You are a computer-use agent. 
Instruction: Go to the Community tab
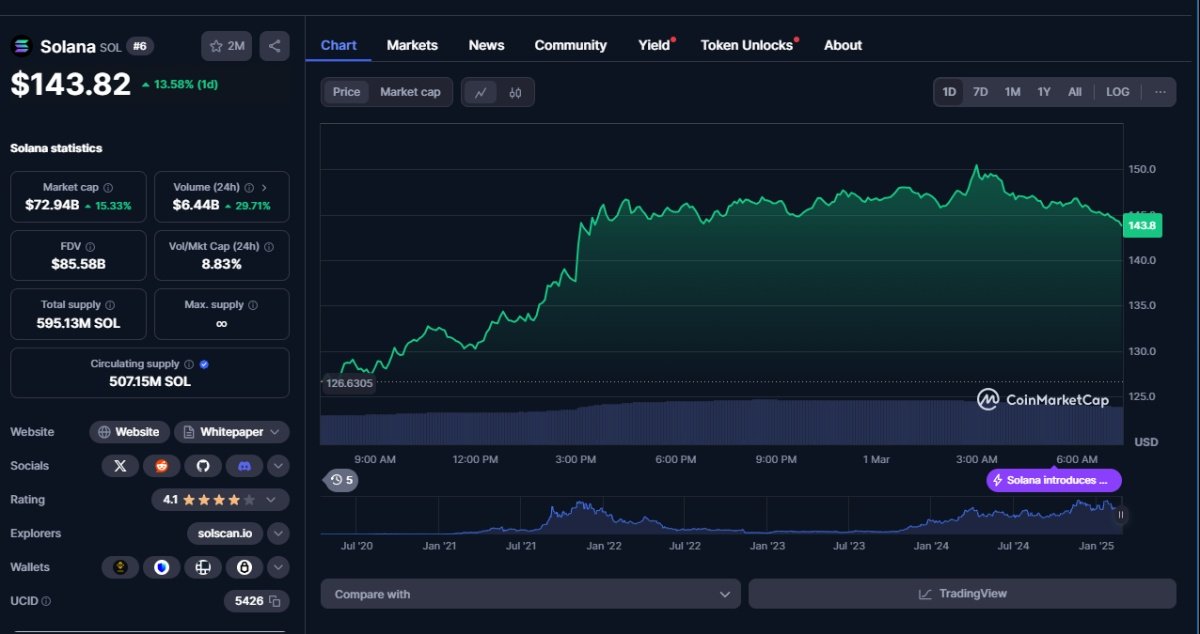[x=571, y=45]
